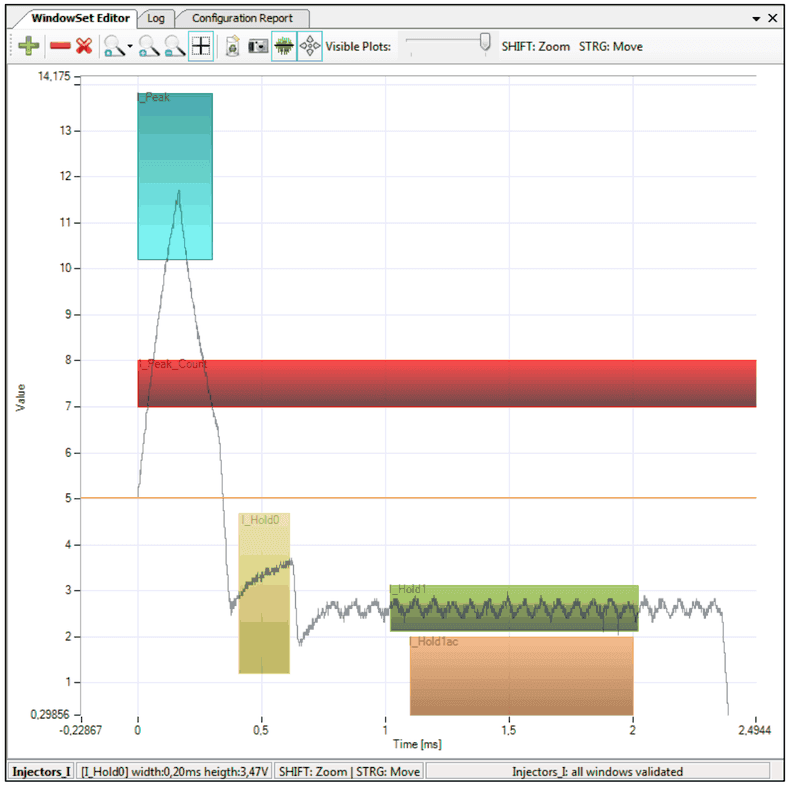Viewport: 788px width, 786px height.
Task: Select the I_Hold1 green window
Action: point(514,608)
